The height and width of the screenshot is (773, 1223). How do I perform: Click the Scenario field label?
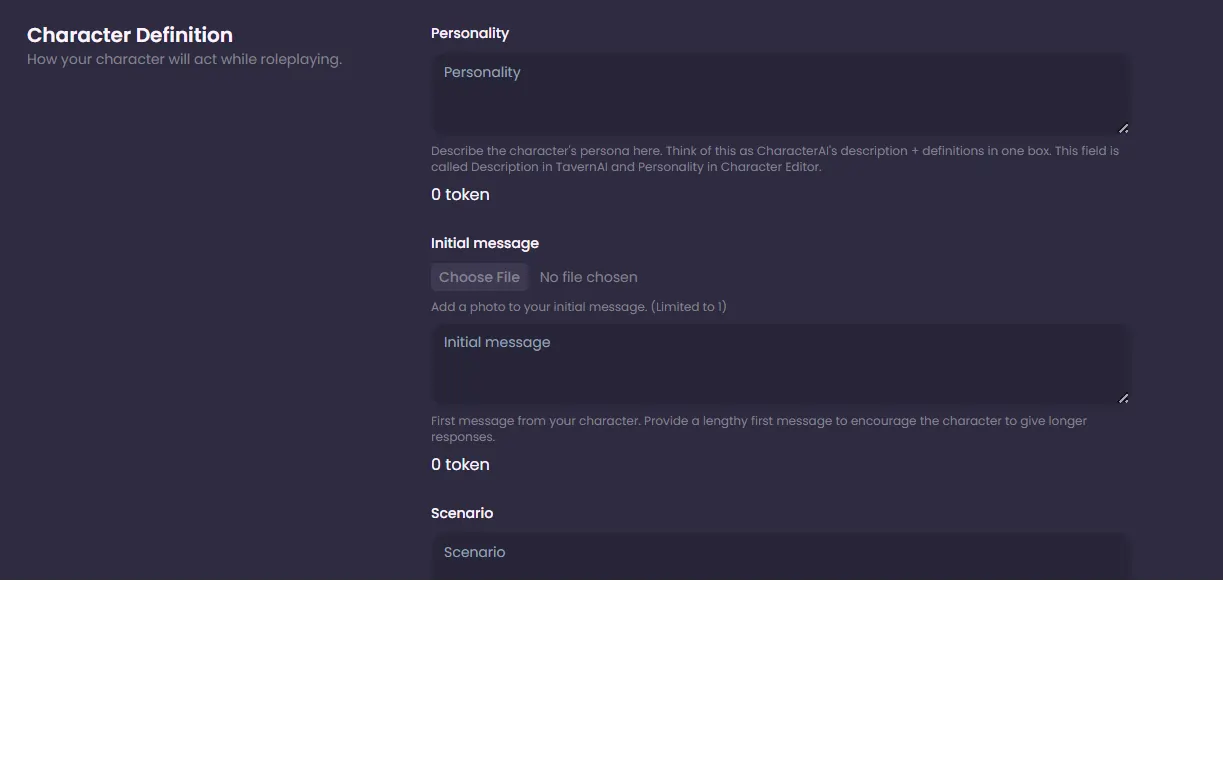coord(461,513)
